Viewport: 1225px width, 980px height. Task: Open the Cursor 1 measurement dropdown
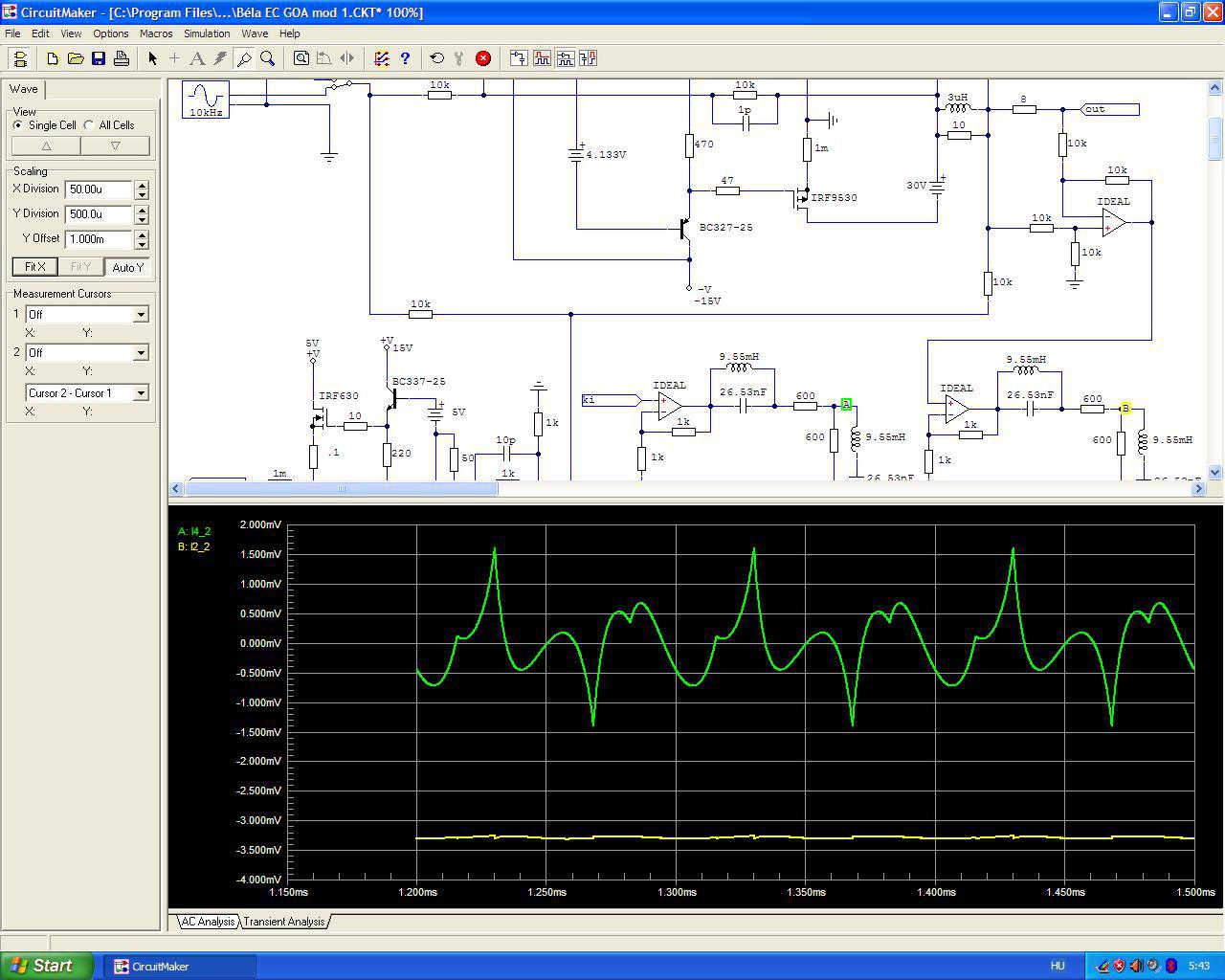point(141,314)
